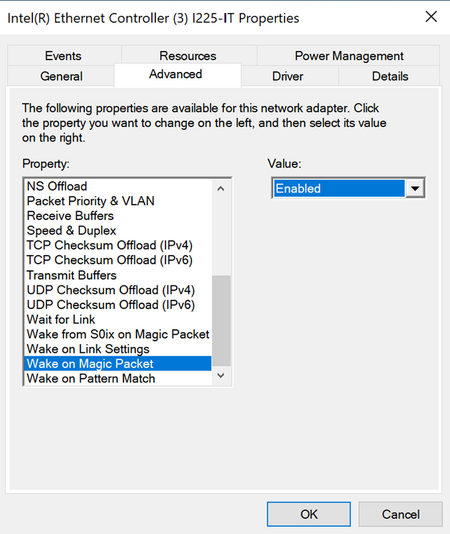This screenshot has width=450, height=534.
Task: Go to Power Management tab
Action: pyautogui.click(x=349, y=56)
